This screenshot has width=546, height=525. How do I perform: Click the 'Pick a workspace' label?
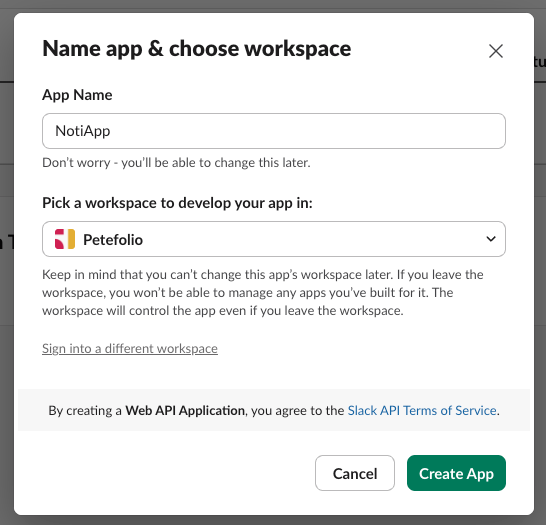(177, 203)
